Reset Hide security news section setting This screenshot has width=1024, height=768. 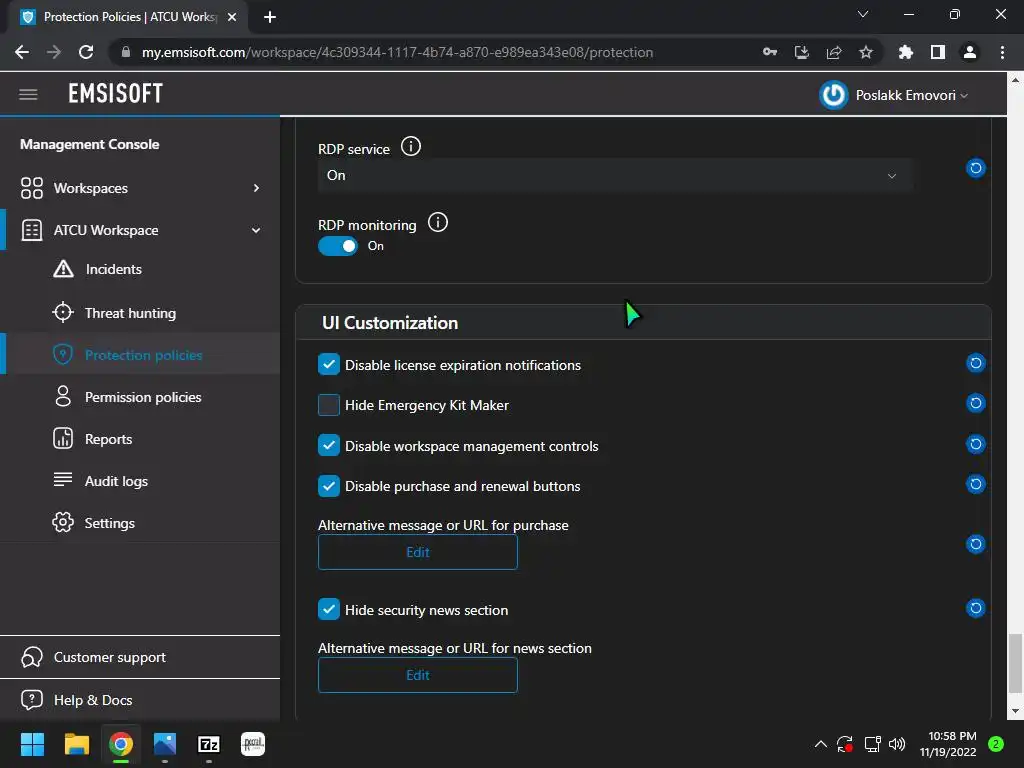(976, 608)
